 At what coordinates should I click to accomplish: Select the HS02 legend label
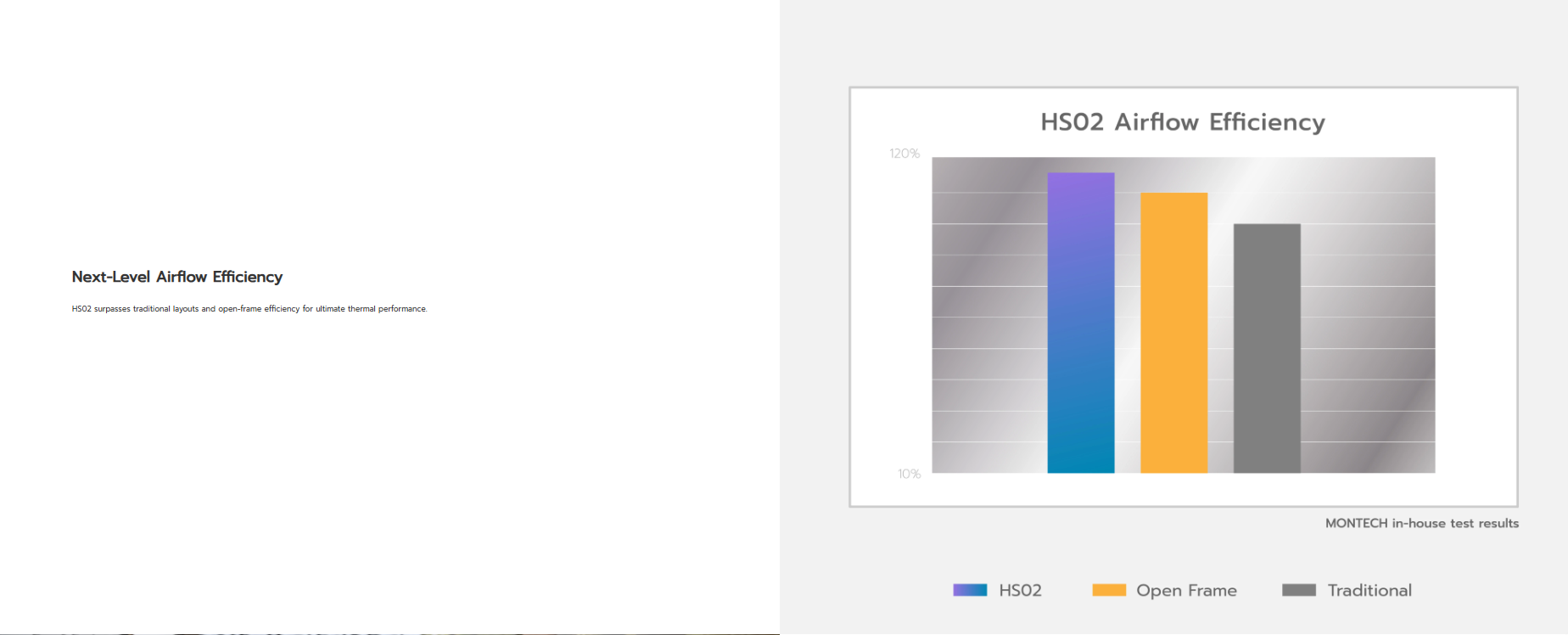pos(1020,590)
